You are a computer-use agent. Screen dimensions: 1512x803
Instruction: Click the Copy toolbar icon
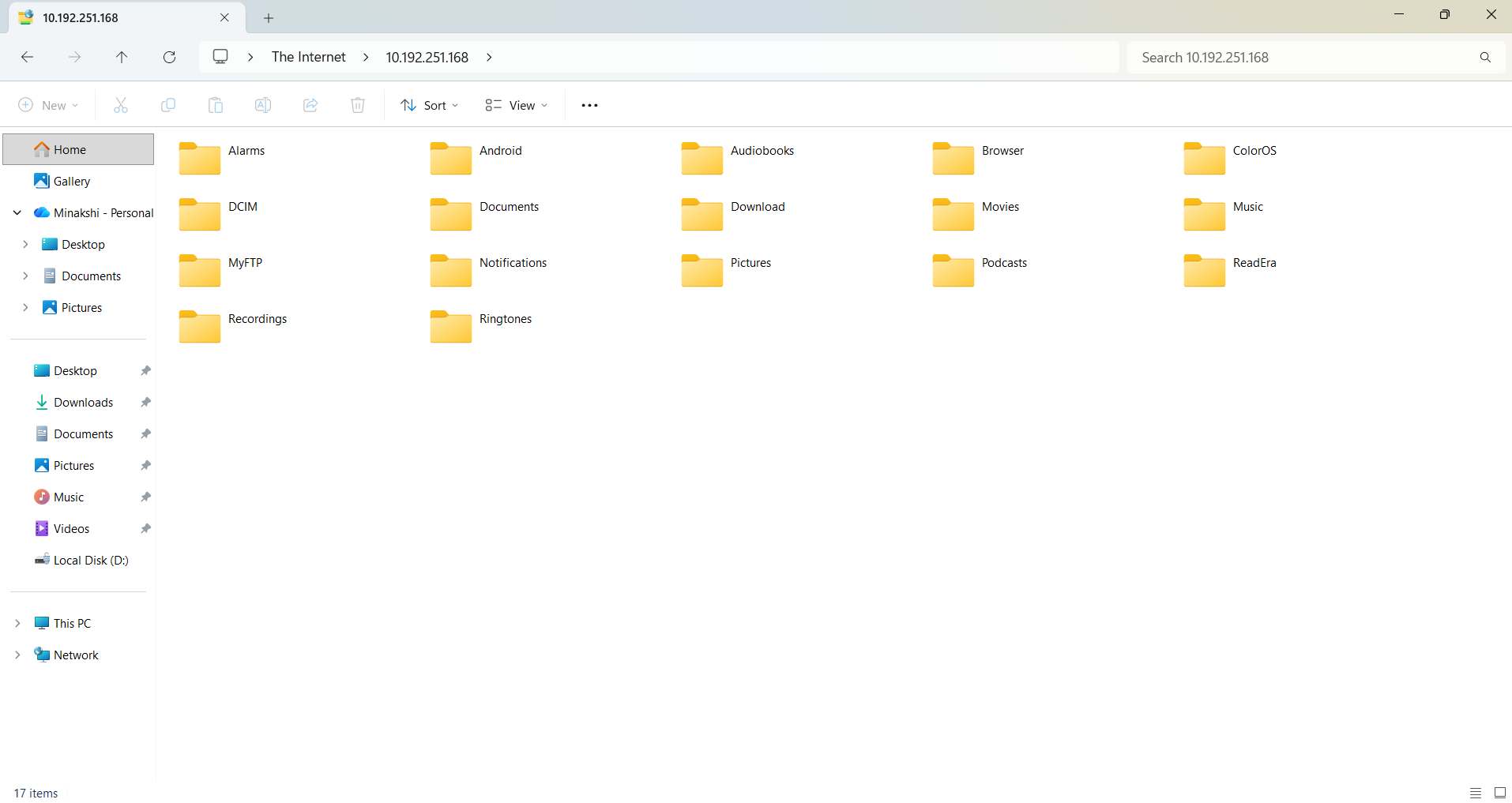click(x=168, y=105)
